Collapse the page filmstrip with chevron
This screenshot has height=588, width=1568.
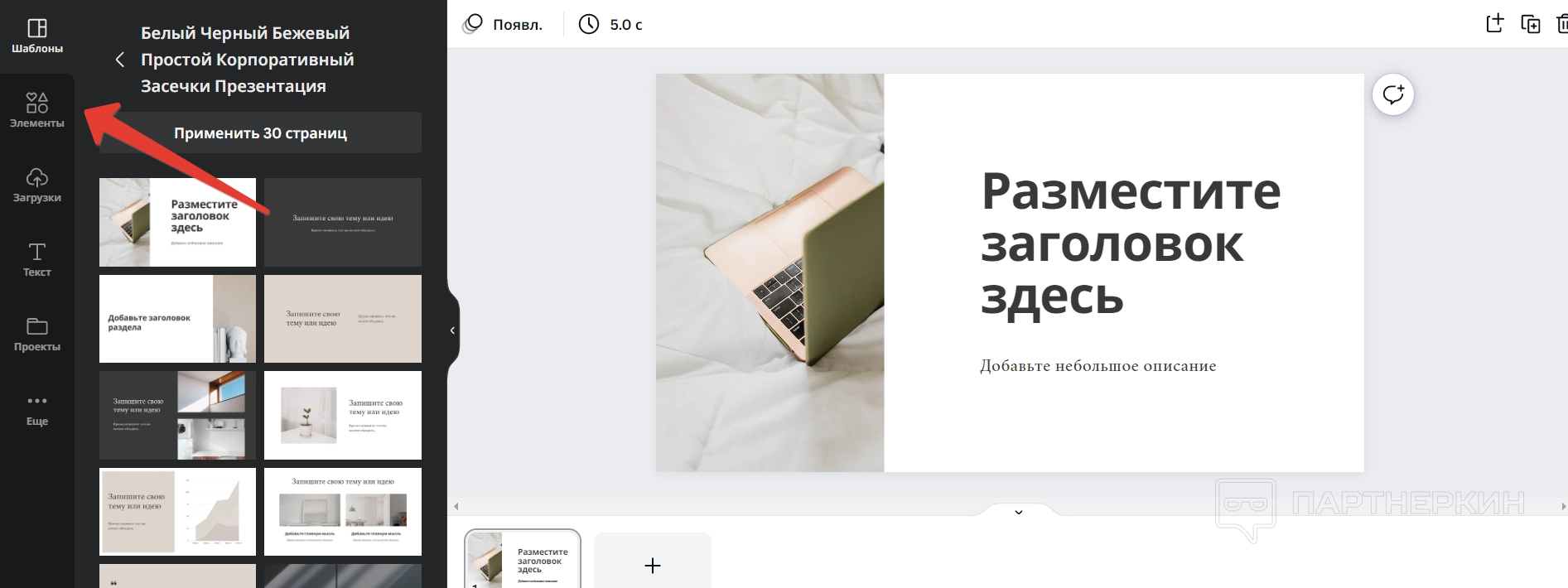coord(1019,512)
